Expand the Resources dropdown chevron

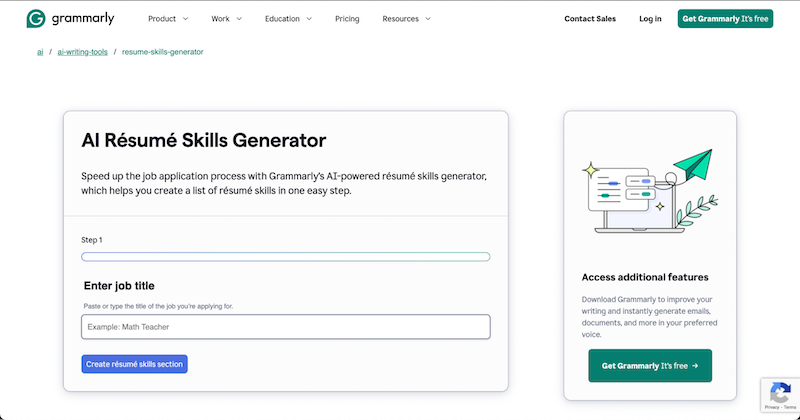pos(428,19)
